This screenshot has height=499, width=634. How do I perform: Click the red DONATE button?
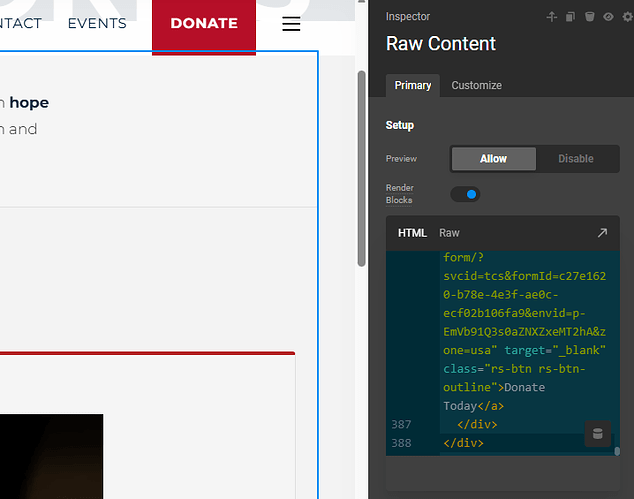pyautogui.click(x=204, y=24)
